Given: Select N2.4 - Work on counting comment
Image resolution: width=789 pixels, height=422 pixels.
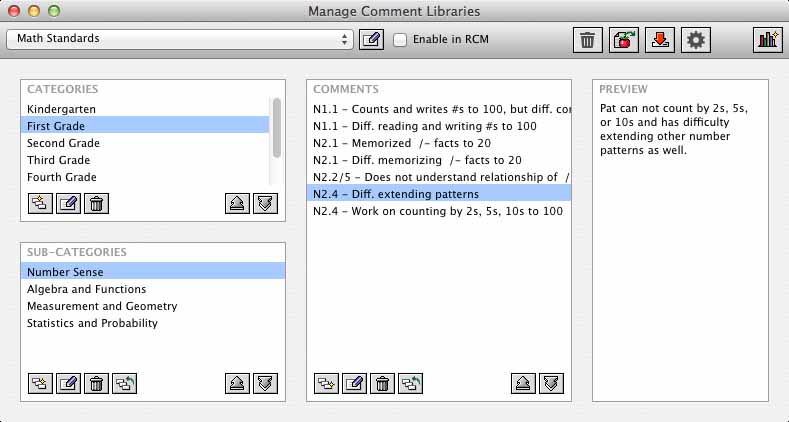Looking at the screenshot, I should click(x=439, y=211).
